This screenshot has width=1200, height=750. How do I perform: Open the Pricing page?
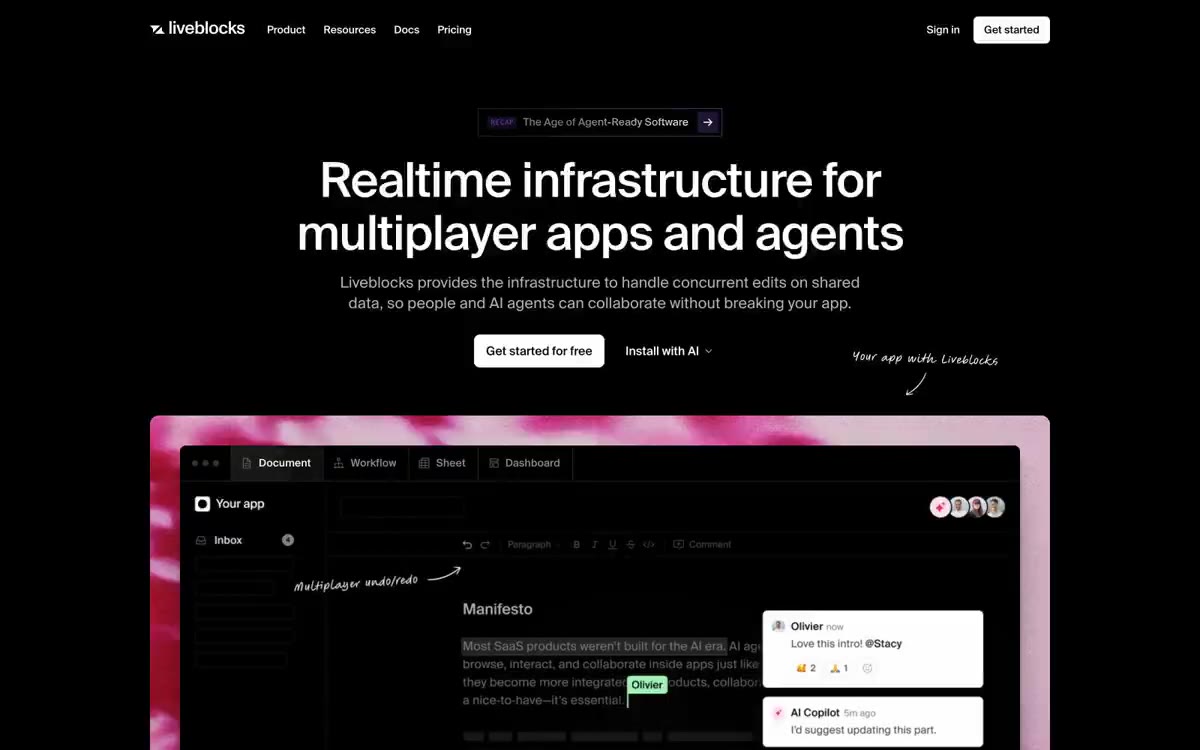point(454,30)
